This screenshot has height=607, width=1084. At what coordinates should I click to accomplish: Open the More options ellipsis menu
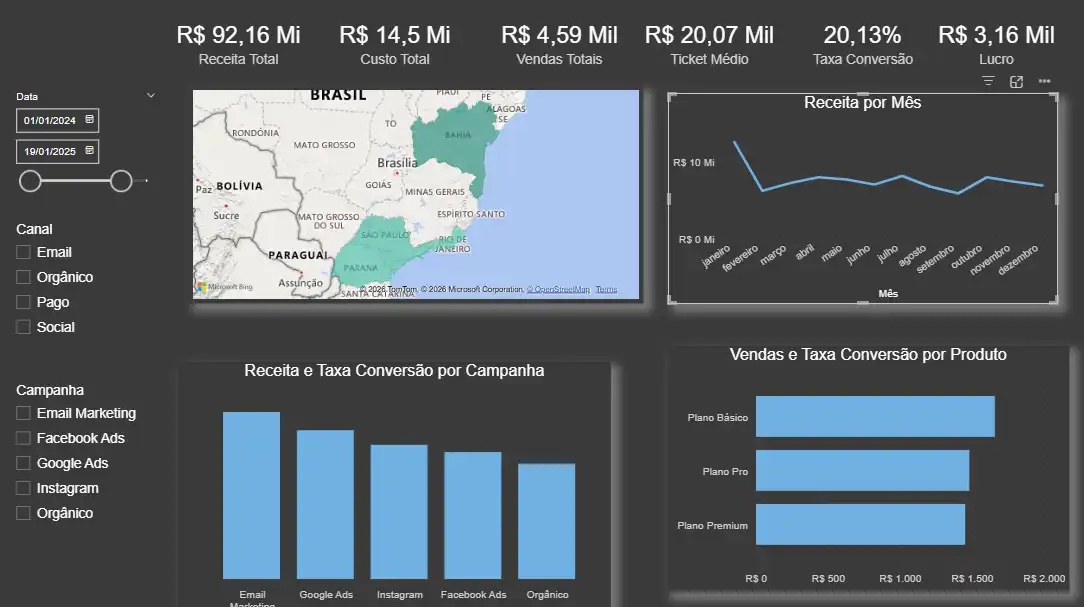point(1044,82)
